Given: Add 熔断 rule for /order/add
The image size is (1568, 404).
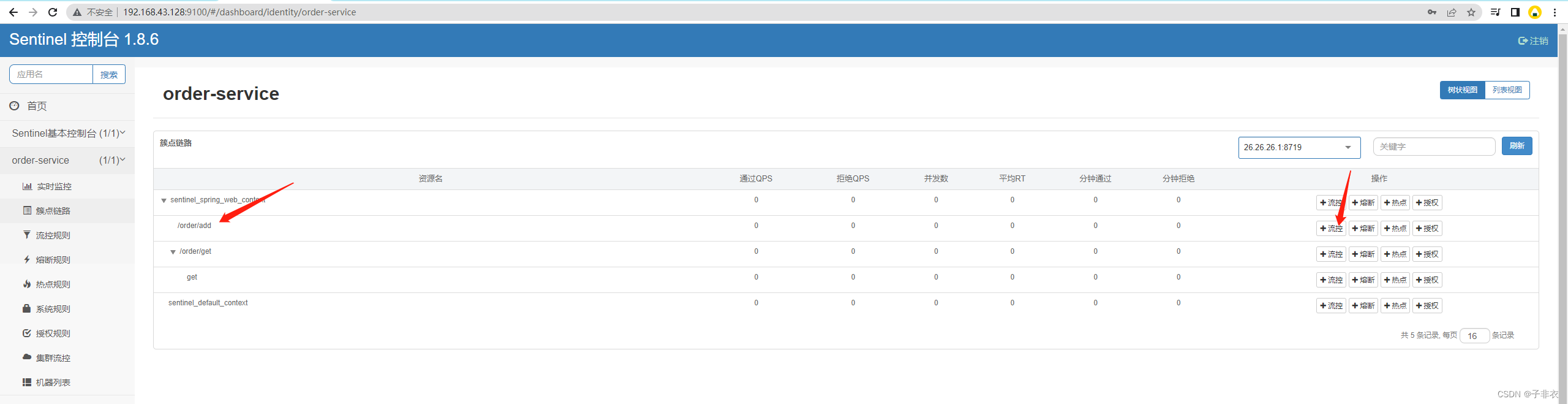Looking at the screenshot, I should coord(1363,229).
